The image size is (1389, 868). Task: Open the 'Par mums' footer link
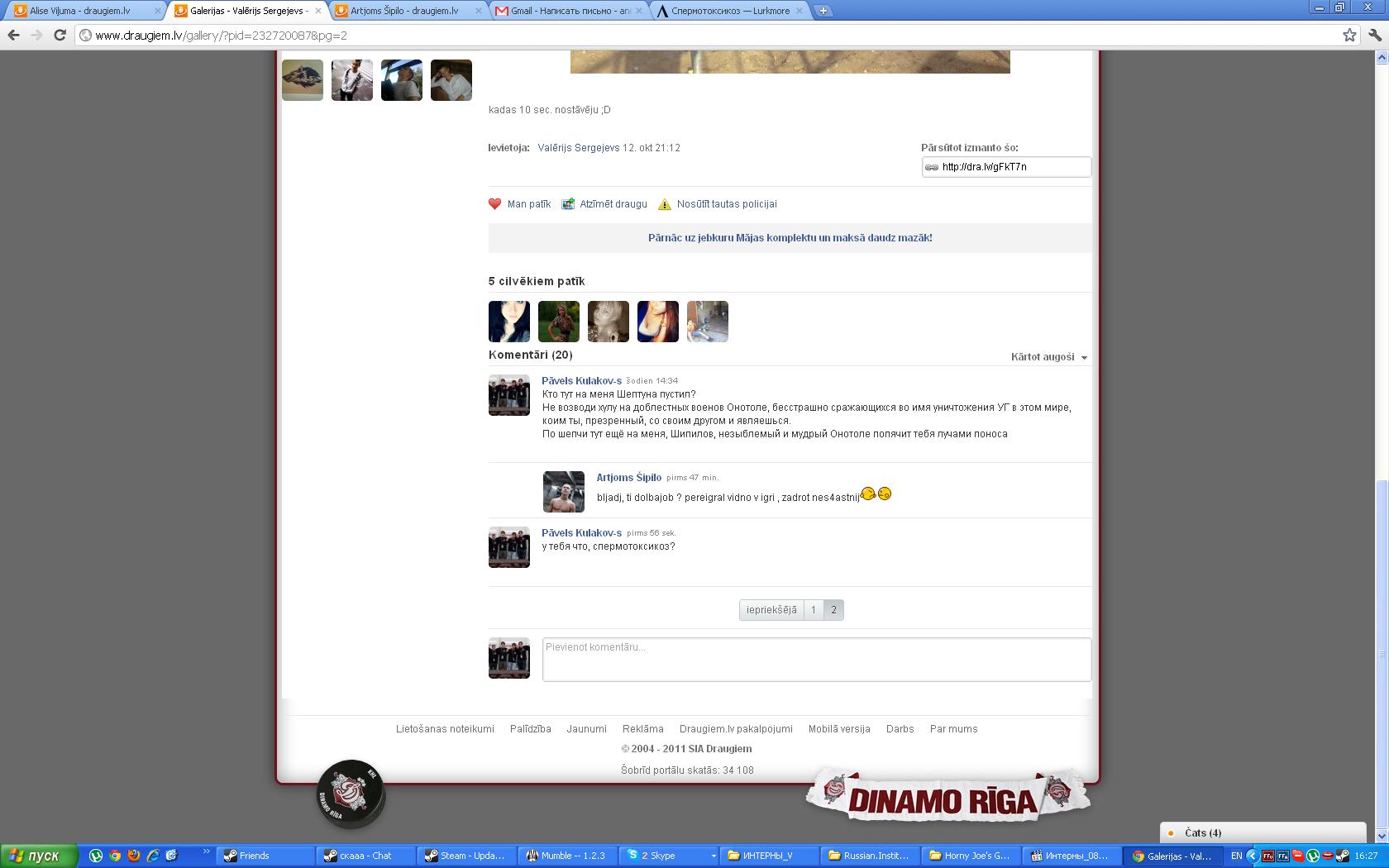[x=954, y=729]
